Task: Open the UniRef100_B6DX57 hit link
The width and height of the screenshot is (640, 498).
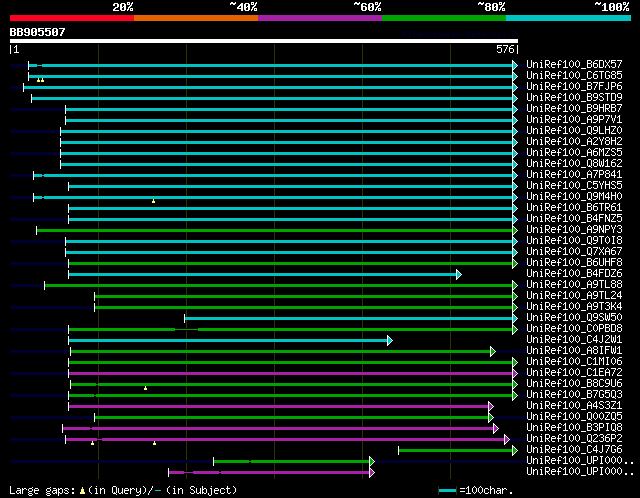Action: click(574, 64)
